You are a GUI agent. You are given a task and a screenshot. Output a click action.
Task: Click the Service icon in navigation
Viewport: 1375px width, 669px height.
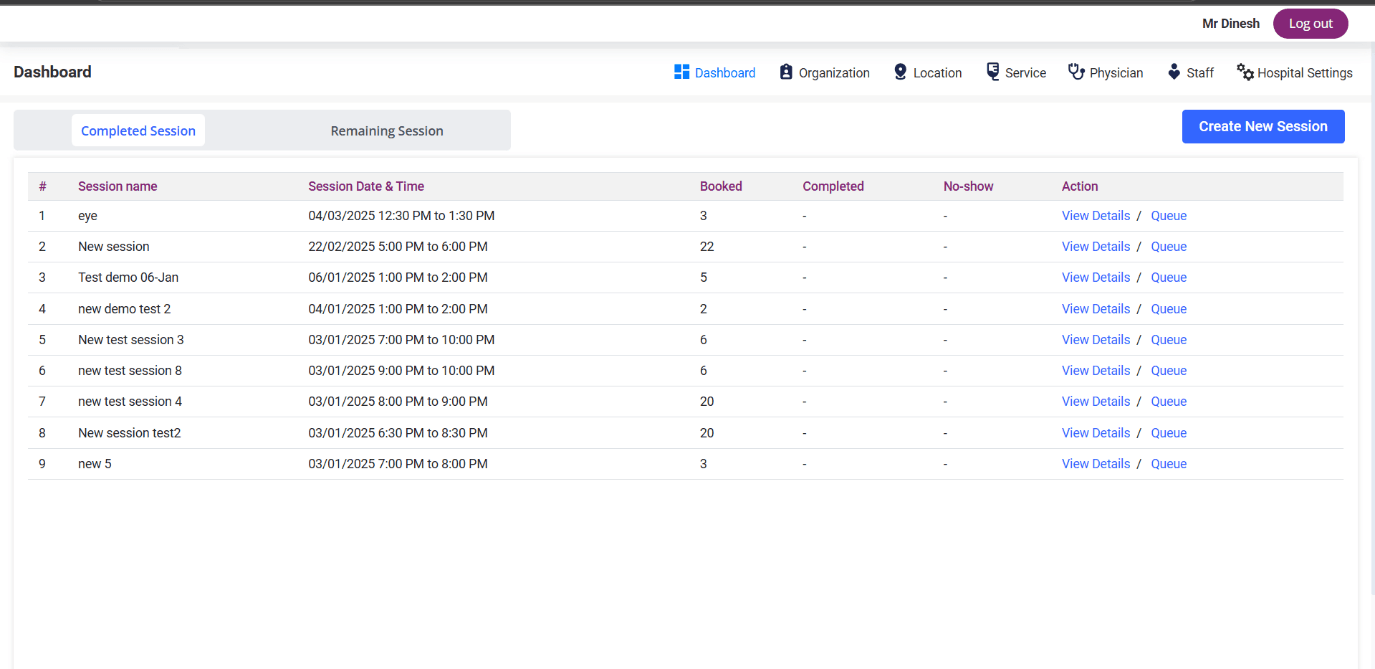(993, 72)
